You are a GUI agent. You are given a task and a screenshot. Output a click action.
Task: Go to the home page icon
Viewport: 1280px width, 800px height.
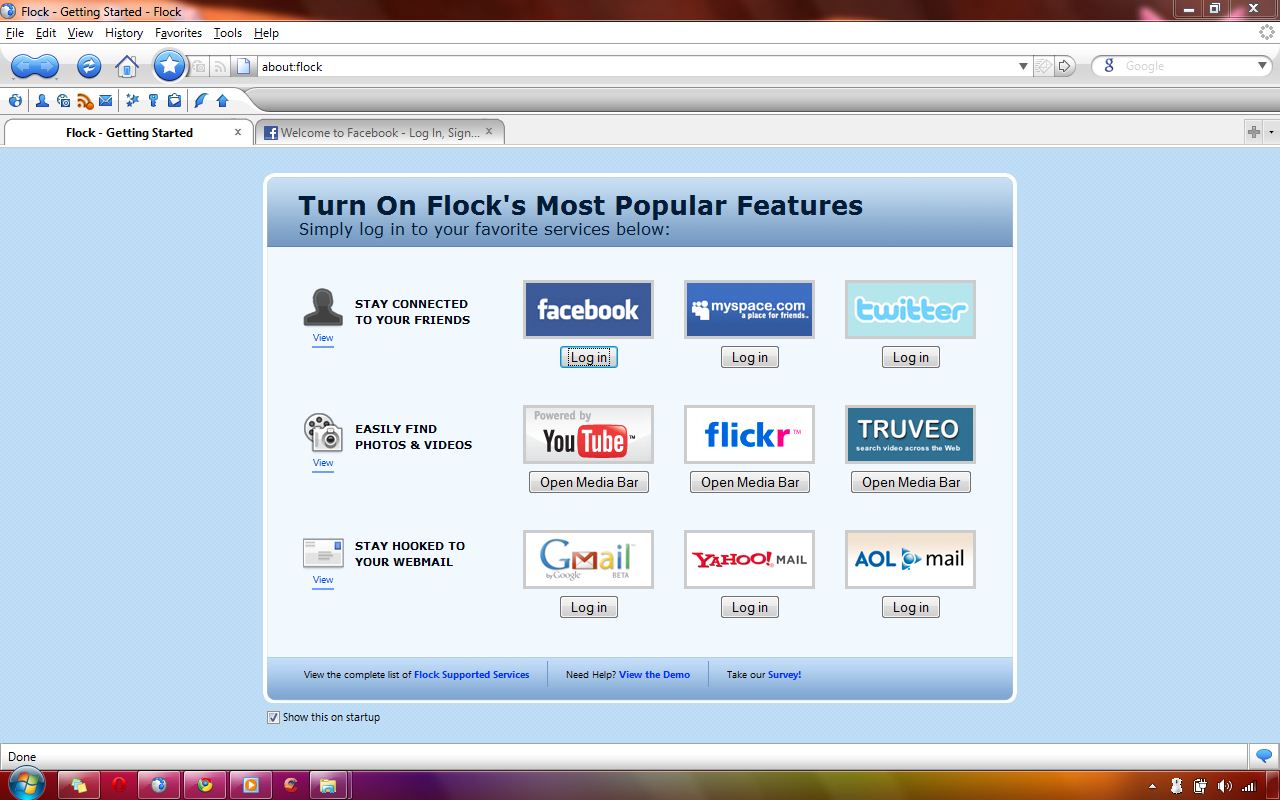(x=127, y=67)
